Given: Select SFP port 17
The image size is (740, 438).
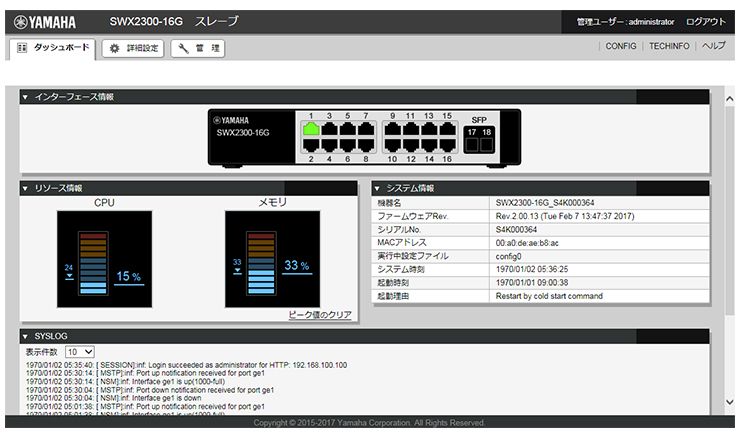Looking at the screenshot, I should [x=472, y=145].
